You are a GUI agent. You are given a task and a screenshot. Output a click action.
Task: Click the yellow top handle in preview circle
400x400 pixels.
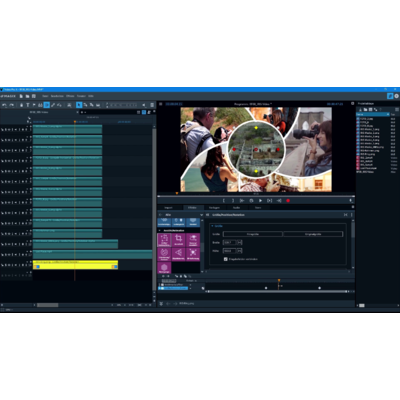click(x=256, y=128)
